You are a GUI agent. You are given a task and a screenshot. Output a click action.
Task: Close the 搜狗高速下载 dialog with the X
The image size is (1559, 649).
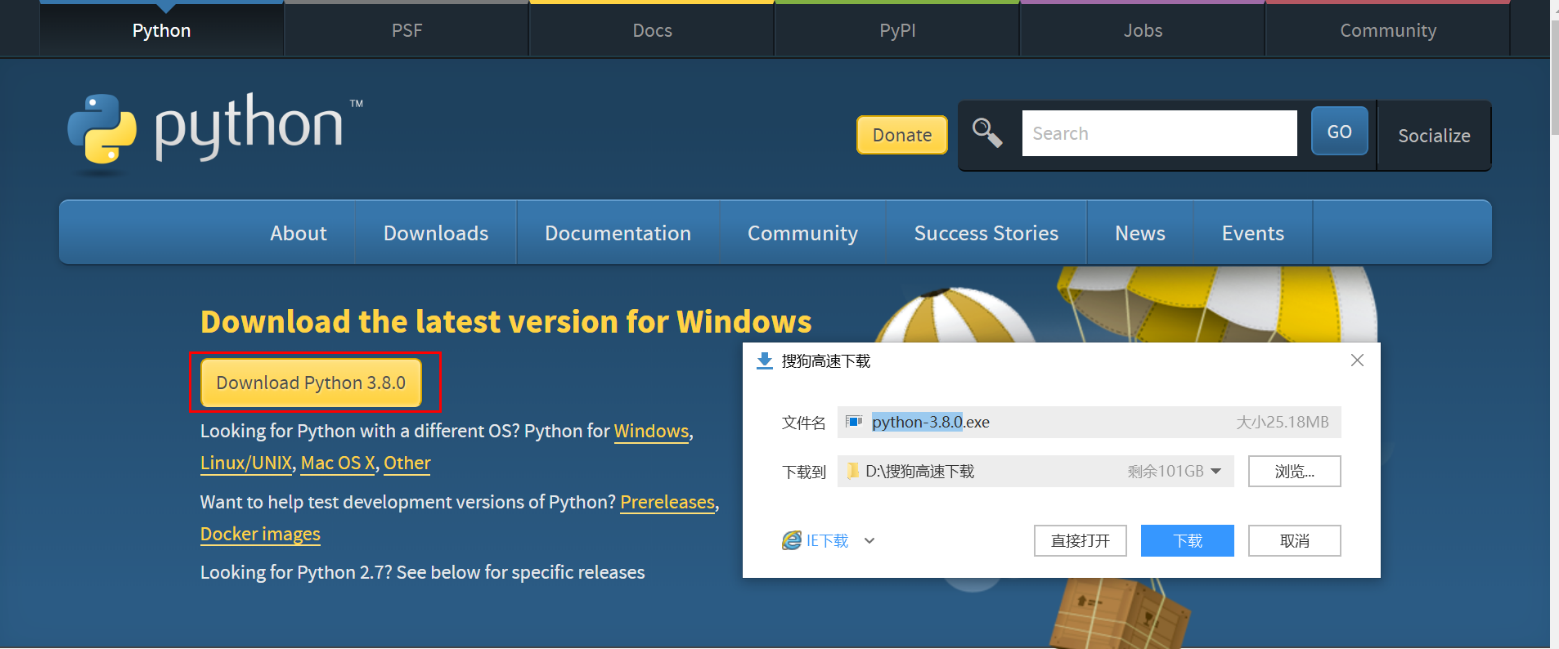click(x=1357, y=361)
